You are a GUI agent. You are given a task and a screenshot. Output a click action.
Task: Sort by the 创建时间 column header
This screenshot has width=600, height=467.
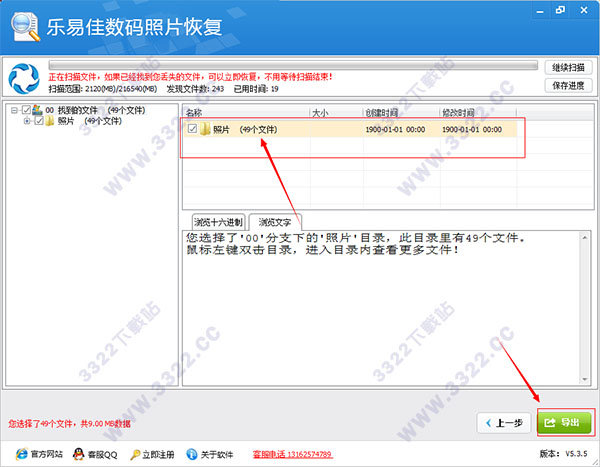click(x=401, y=113)
